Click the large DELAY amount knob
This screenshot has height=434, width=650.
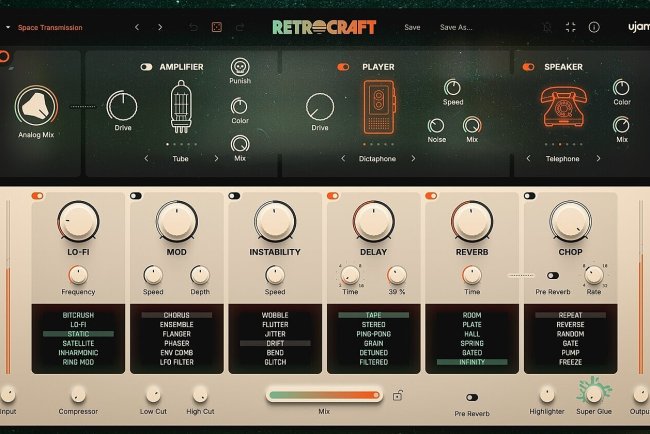click(x=374, y=221)
